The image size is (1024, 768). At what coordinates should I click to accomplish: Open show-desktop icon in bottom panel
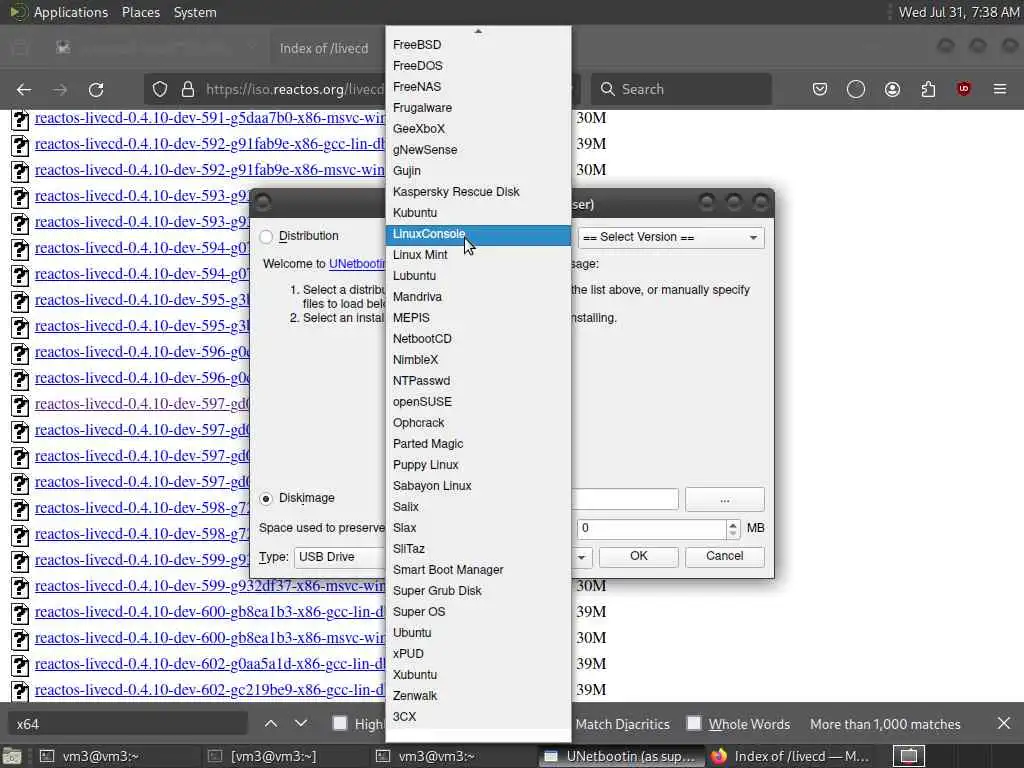[x=12, y=756]
